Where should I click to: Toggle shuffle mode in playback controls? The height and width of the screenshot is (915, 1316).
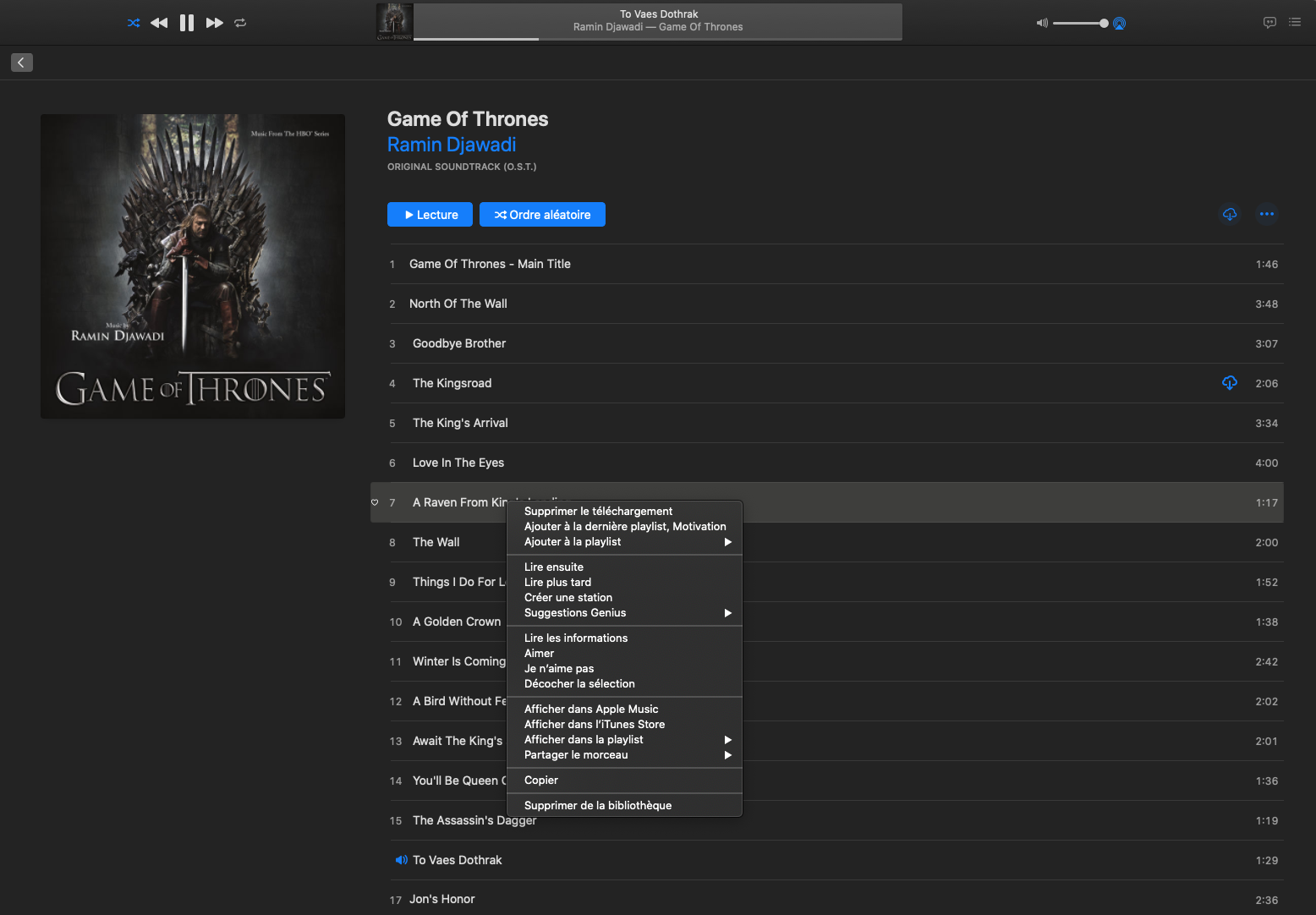[134, 23]
